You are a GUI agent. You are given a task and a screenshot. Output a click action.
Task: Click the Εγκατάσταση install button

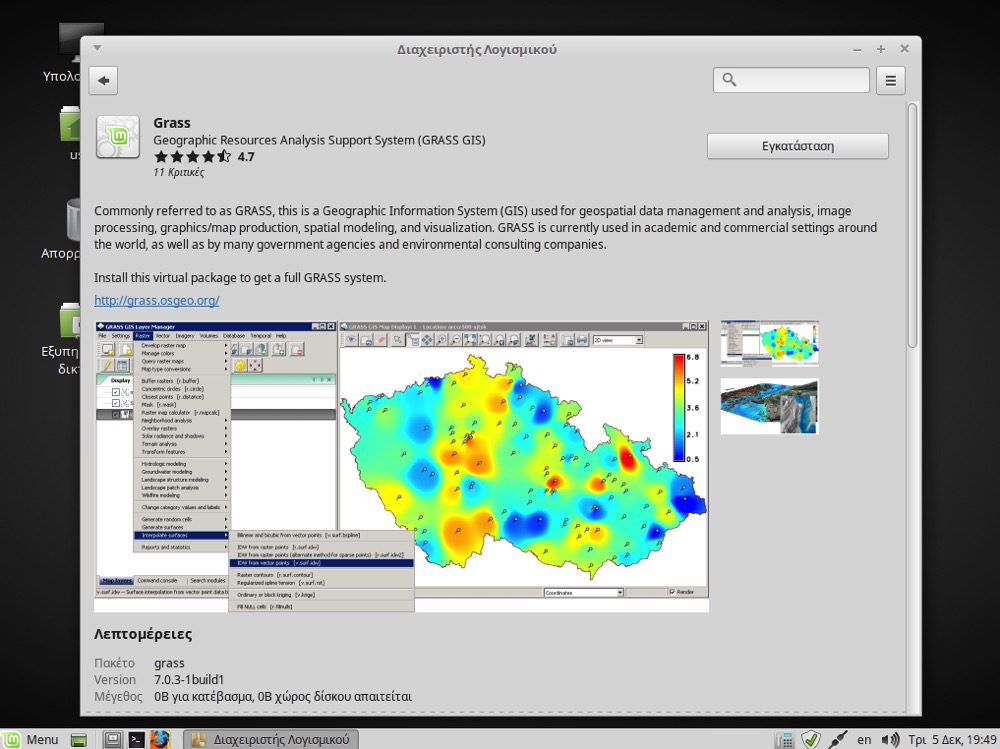pyautogui.click(x=798, y=146)
